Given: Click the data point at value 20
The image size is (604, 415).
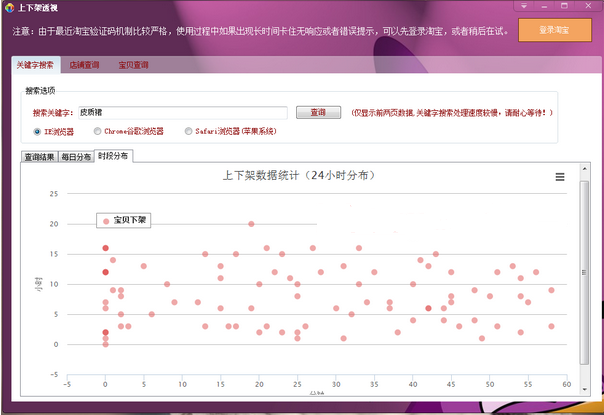Looking at the screenshot, I should (251, 224).
